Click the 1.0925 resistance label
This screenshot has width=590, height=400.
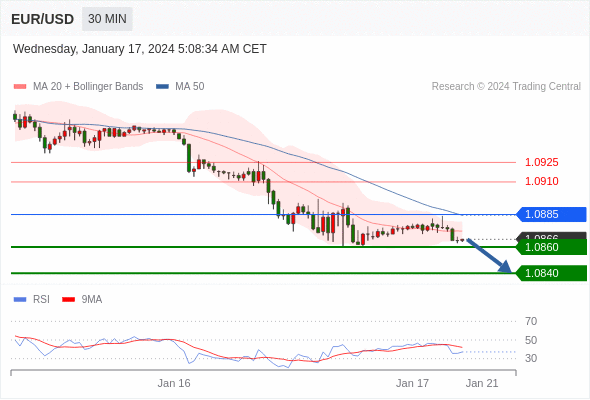tap(541, 163)
